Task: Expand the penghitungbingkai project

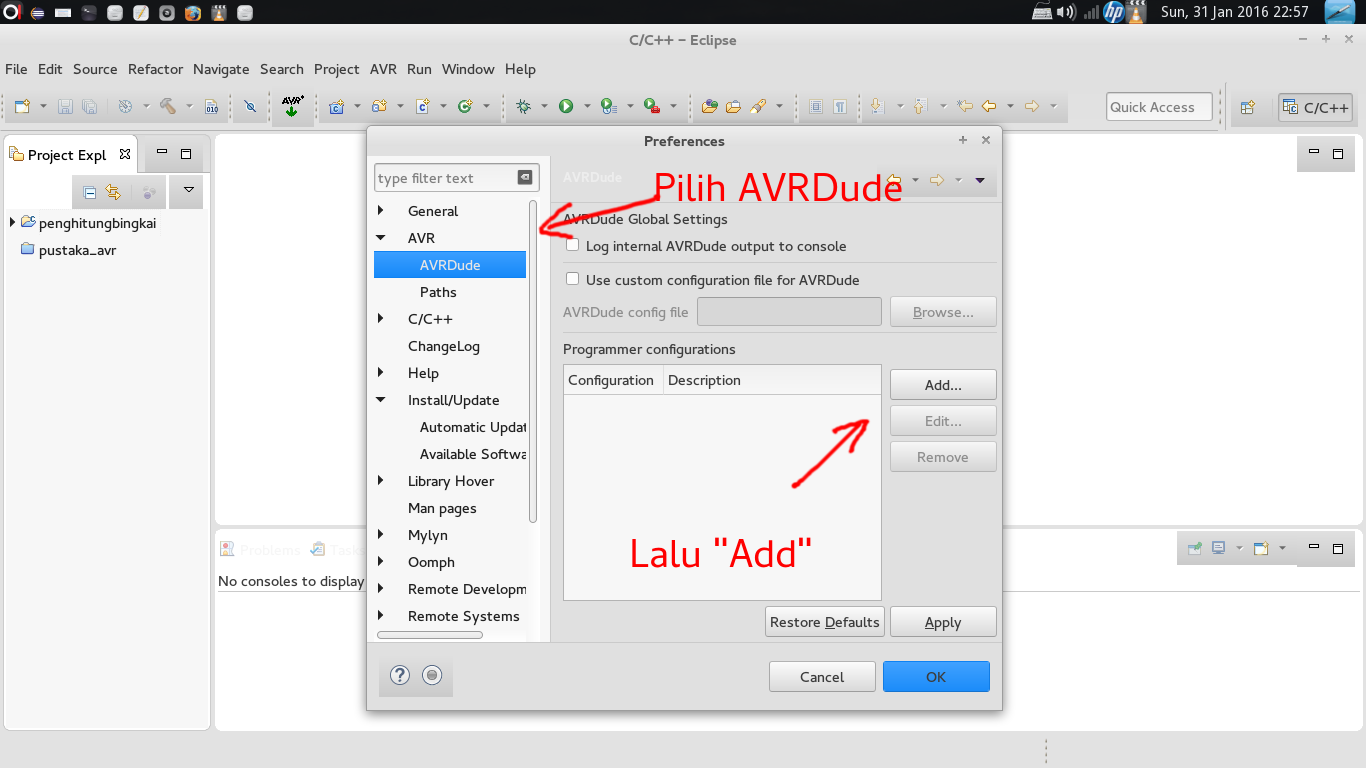Action: tap(12, 223)
